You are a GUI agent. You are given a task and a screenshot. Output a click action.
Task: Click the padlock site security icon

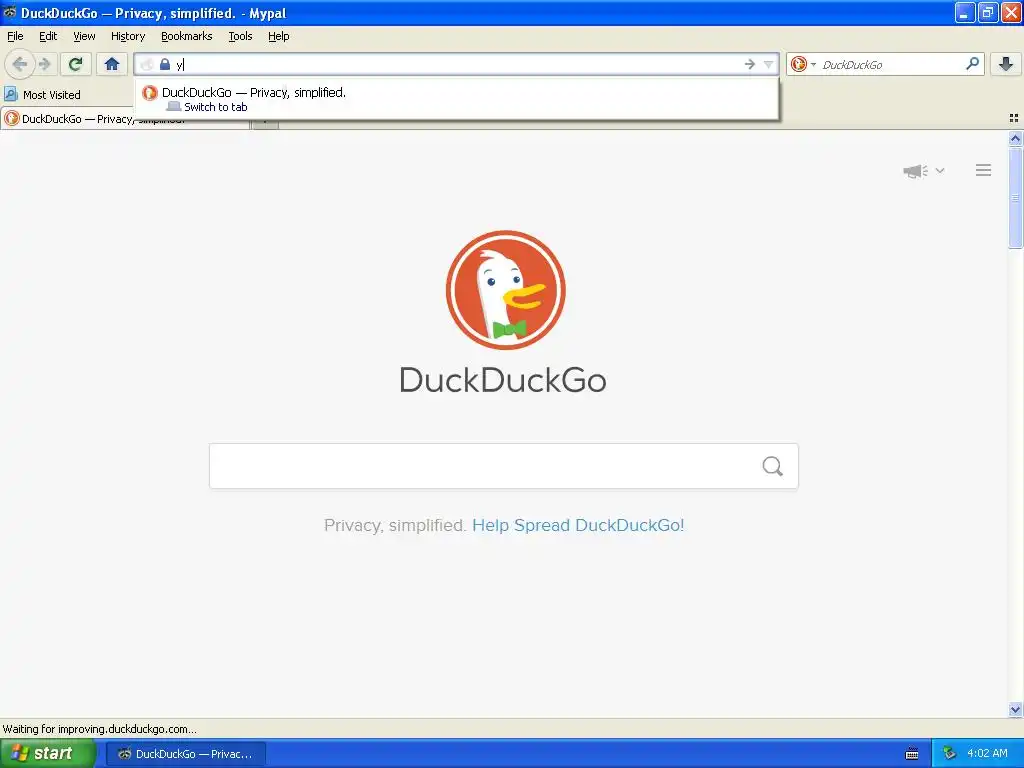point(165,64)
